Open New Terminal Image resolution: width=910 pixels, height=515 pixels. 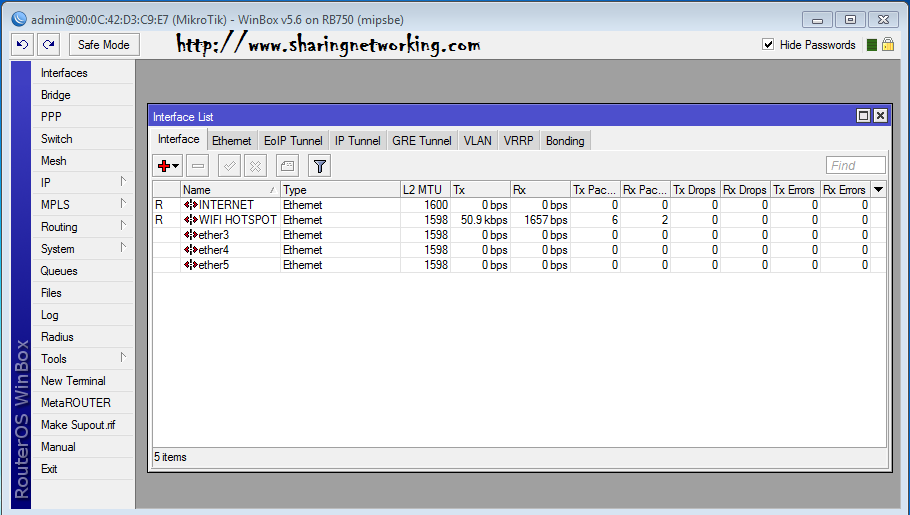pyautogui.click(x=82, y=381)
